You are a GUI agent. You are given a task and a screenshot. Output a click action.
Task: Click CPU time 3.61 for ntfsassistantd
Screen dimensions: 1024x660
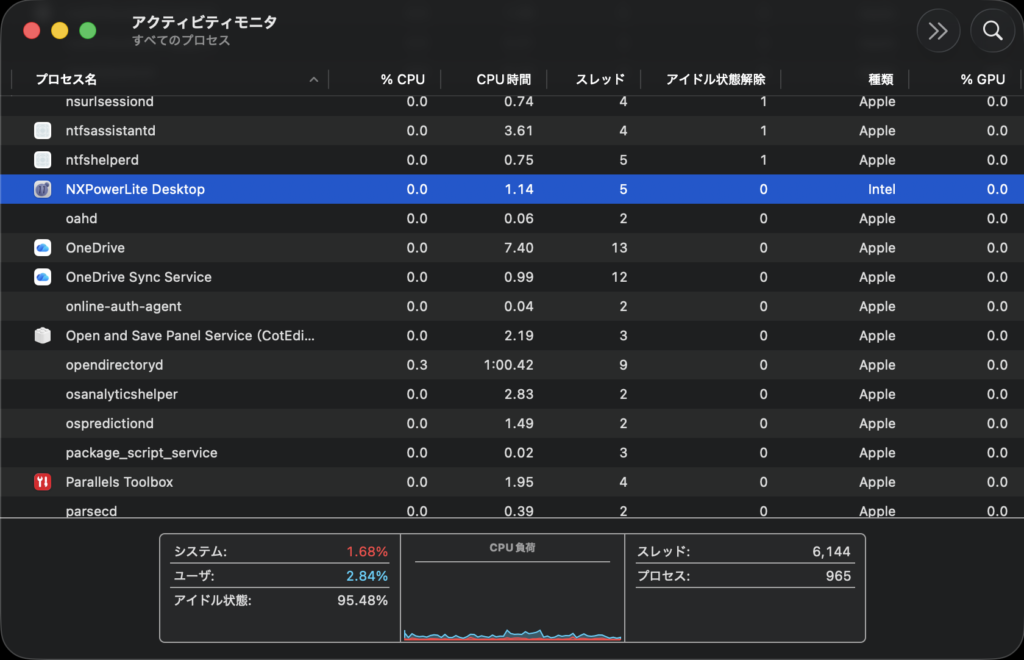point(519,131)
